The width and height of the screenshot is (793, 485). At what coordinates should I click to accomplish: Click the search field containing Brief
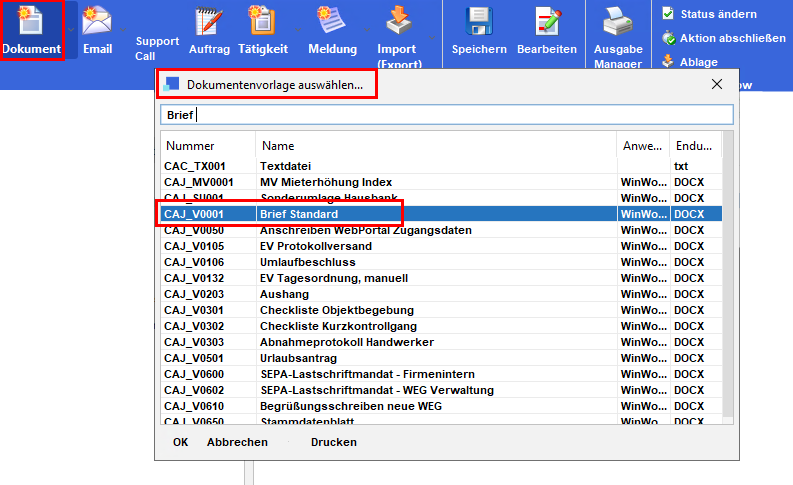[x=446, y=114]
